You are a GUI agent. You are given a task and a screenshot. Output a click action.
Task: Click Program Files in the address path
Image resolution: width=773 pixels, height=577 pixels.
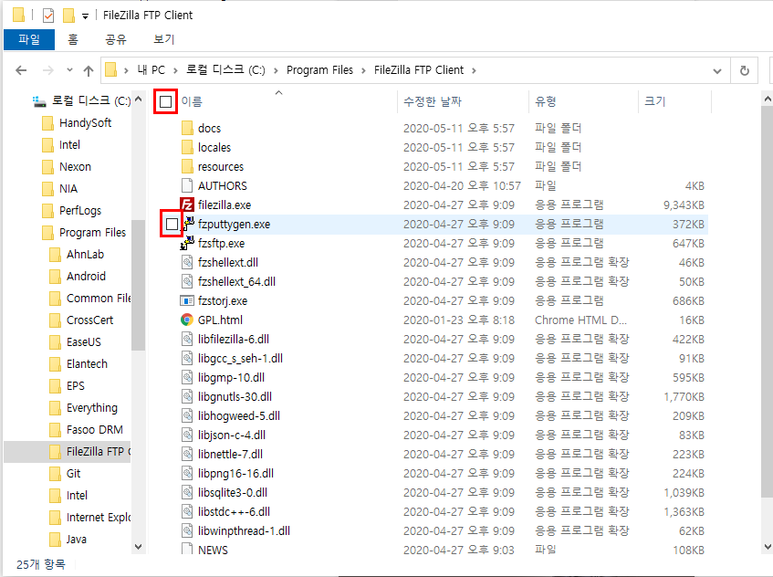320,70
